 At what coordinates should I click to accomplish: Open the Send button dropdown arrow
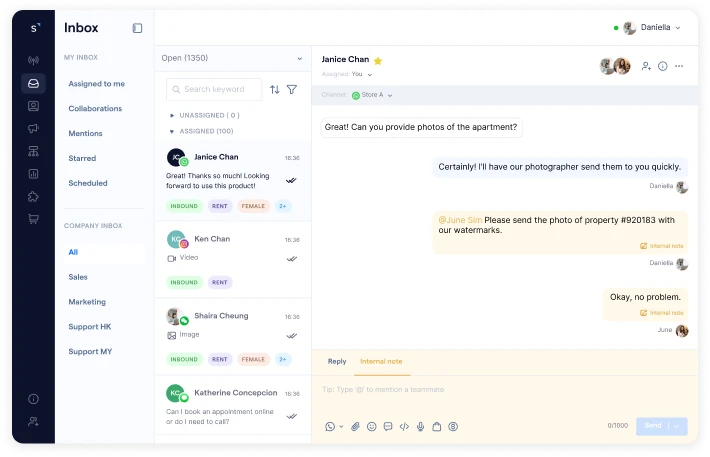pyautogui.click(x=677, y=426)
